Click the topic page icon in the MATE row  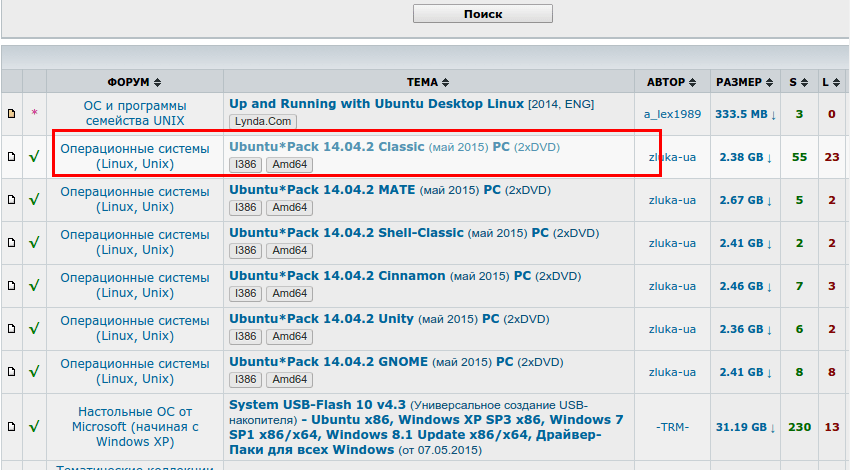tap(11, 199)
